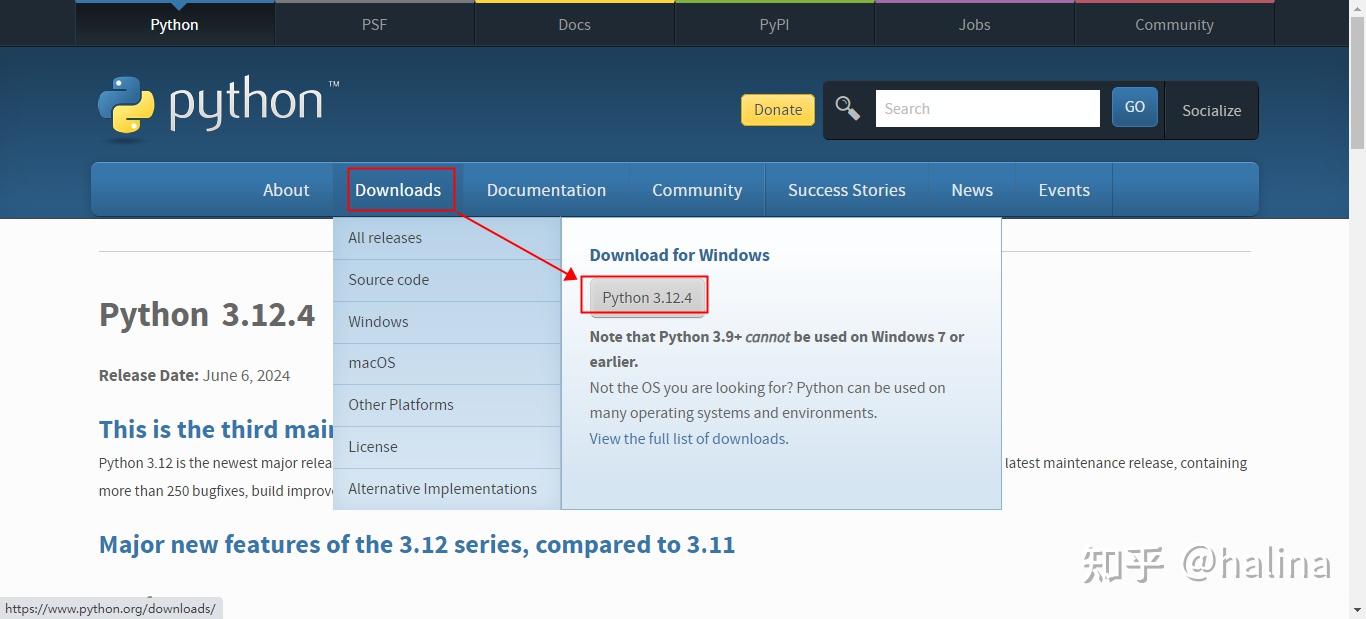This screenshot has width=1366, height=619.
Task: Open the PyPI top-bar tab
Action: click(x=775, y=24)
